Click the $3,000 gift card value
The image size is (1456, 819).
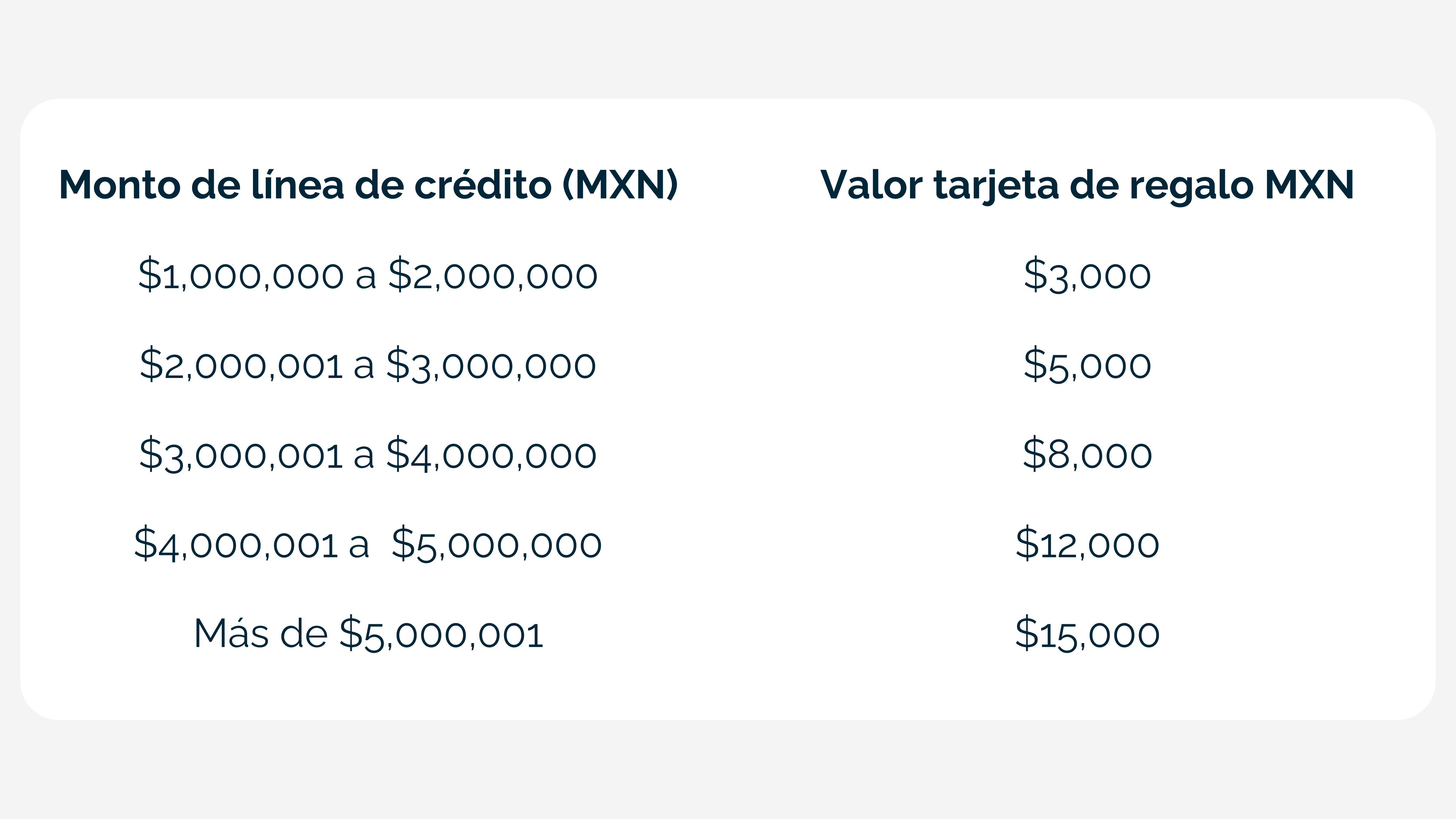(x=1087, y=275)
